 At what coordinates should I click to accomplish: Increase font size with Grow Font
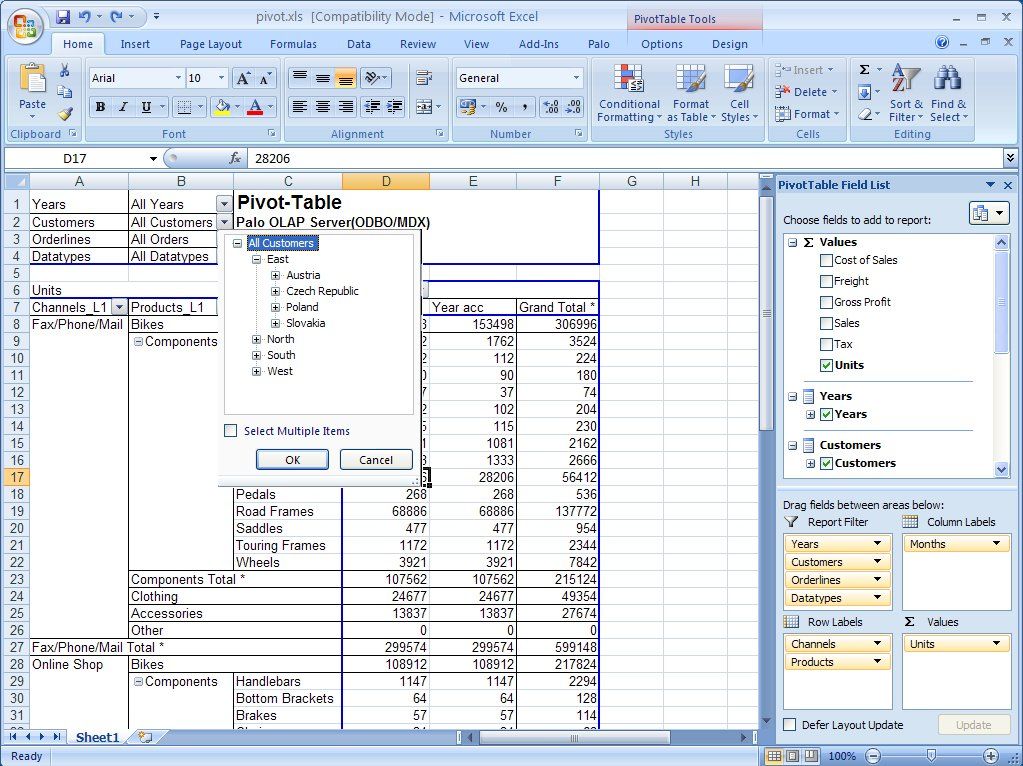click(243, 78)
